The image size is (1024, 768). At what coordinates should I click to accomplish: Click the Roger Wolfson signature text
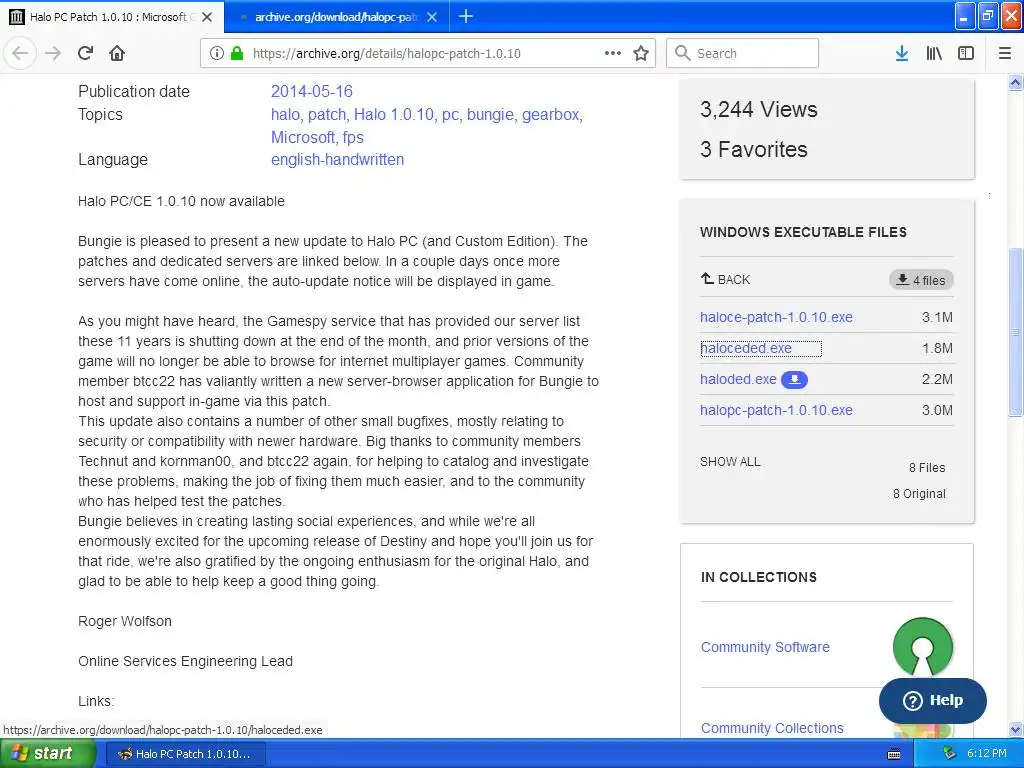(x=125, y=621)
